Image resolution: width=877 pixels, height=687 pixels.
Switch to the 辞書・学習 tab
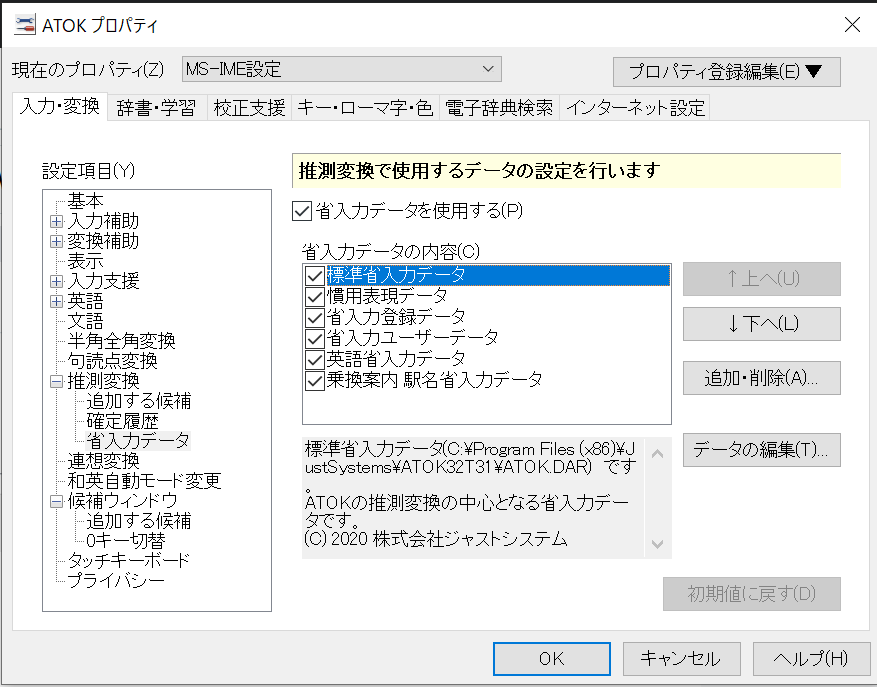157,108
